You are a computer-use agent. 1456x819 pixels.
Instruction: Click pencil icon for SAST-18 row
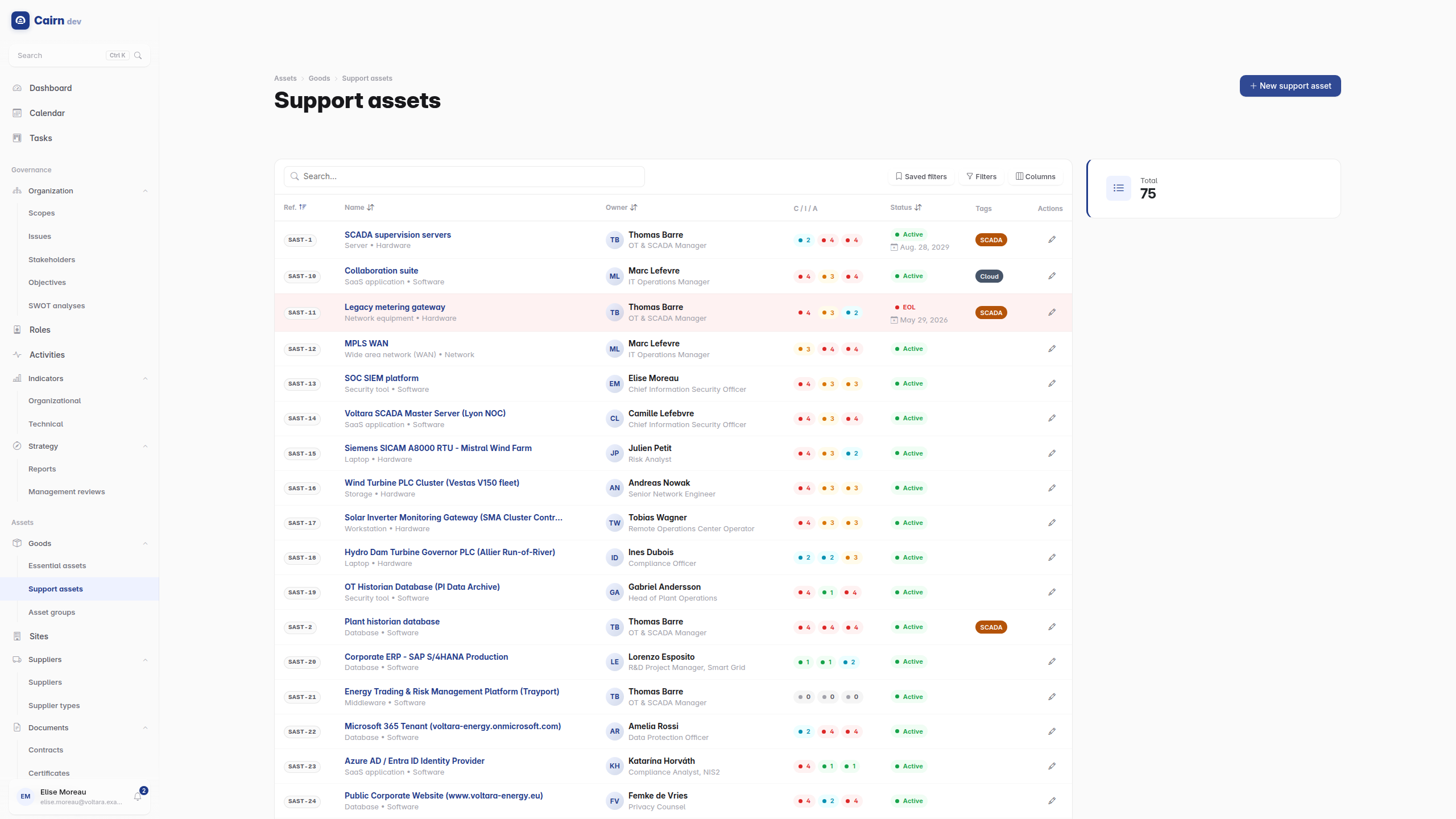[x=1052, y=557]
